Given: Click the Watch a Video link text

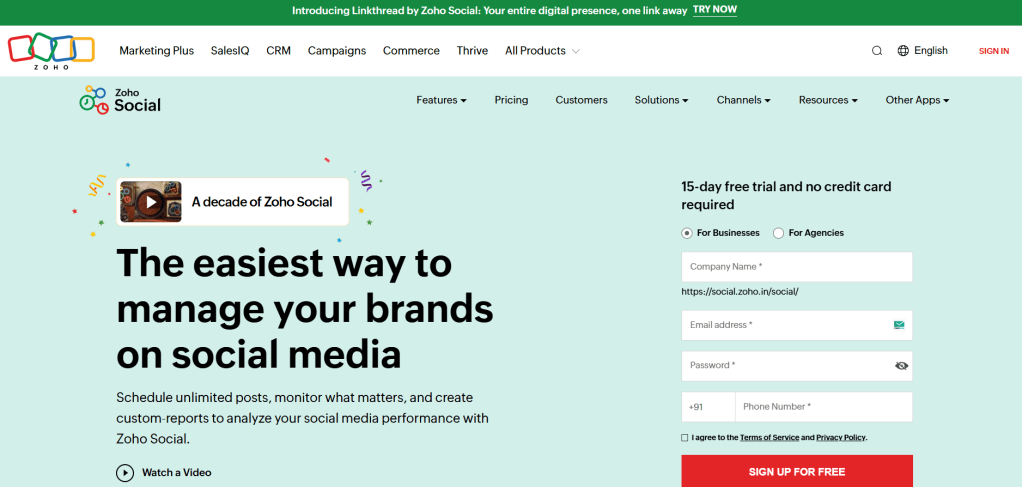Looking at the screenshot, I should [177, 473].
